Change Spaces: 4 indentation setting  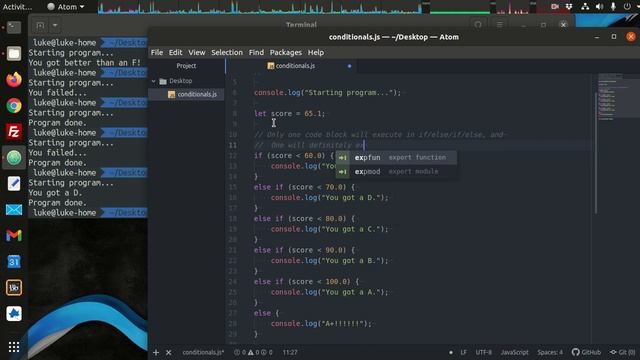[x=550, y=352]
